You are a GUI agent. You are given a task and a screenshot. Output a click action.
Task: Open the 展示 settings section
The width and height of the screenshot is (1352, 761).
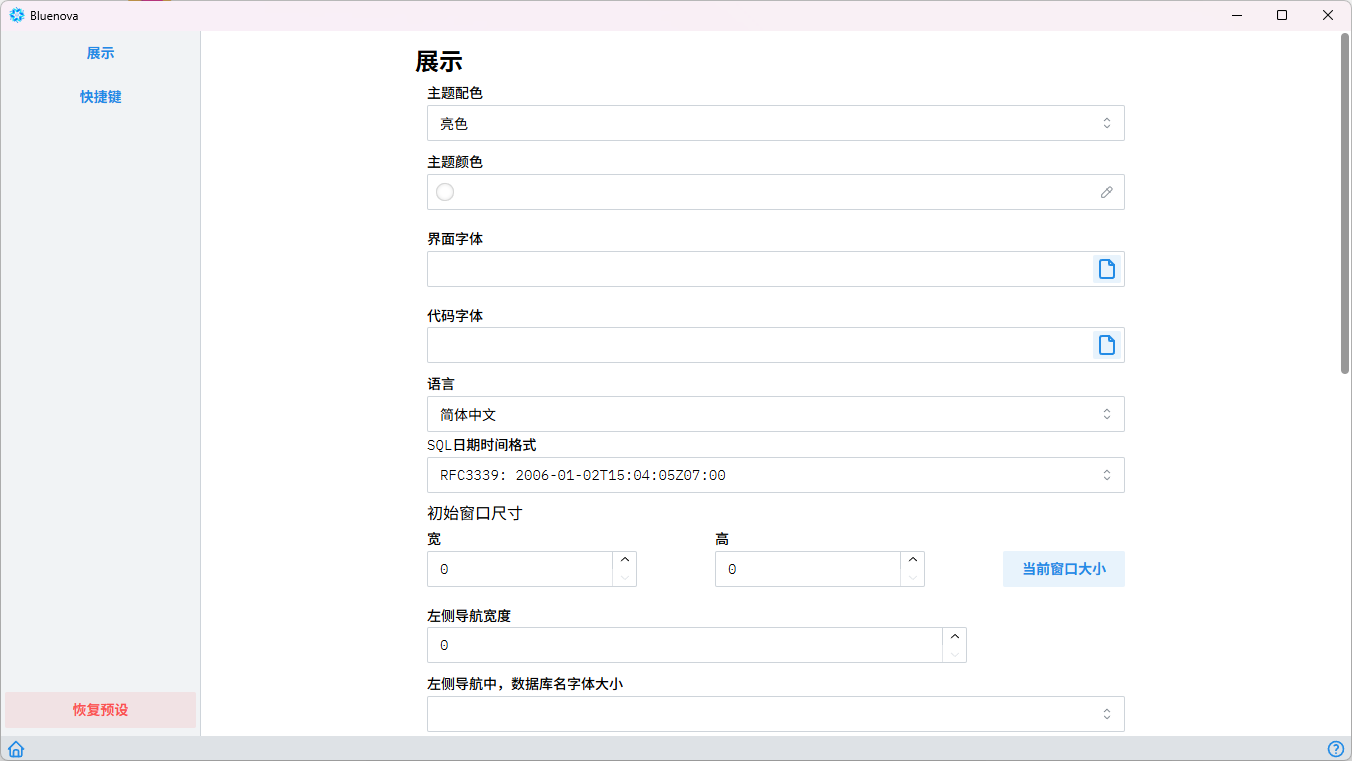coord(100,53)
